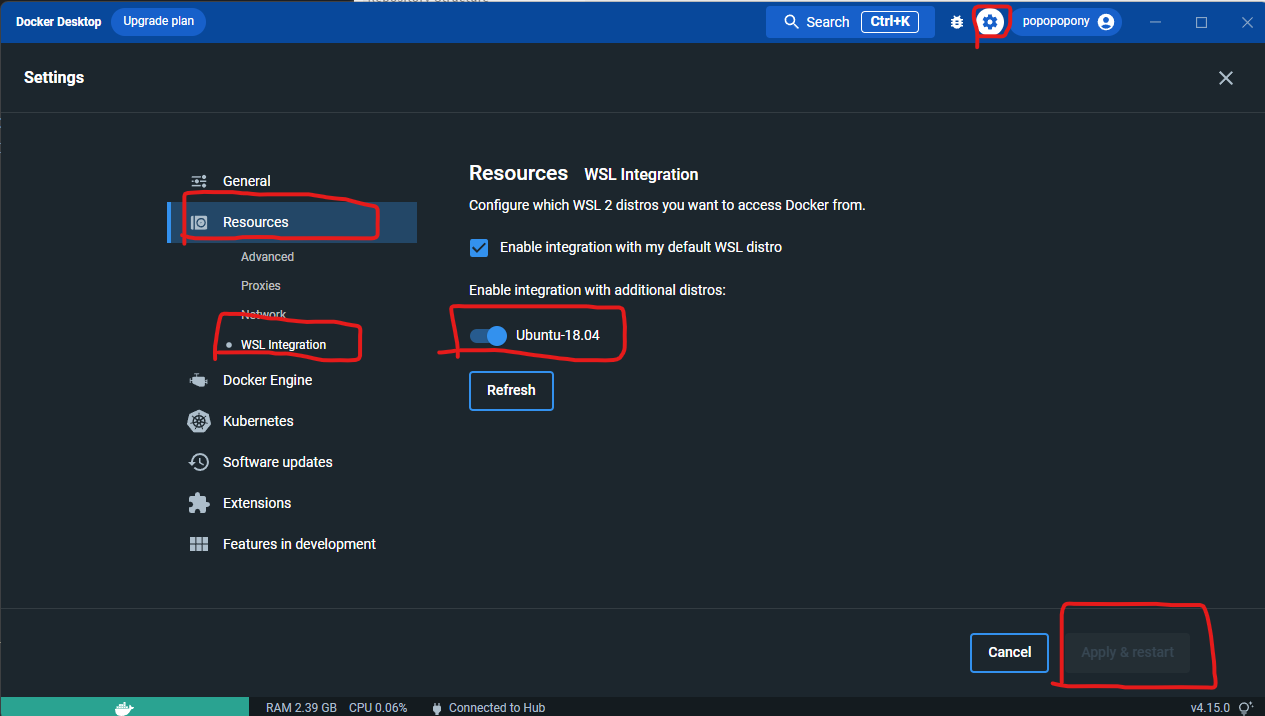Viewport: 1265px width, 716px height.
Task: Toggle Ubuntu-18.04 integration switch
Action: point(488,335)
